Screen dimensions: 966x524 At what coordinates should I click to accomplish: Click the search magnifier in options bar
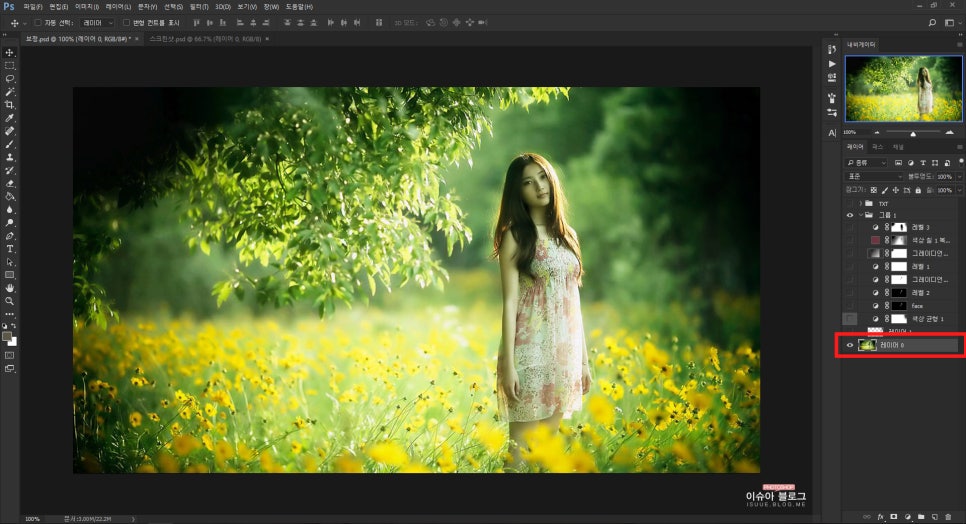[x=932, y=23]
